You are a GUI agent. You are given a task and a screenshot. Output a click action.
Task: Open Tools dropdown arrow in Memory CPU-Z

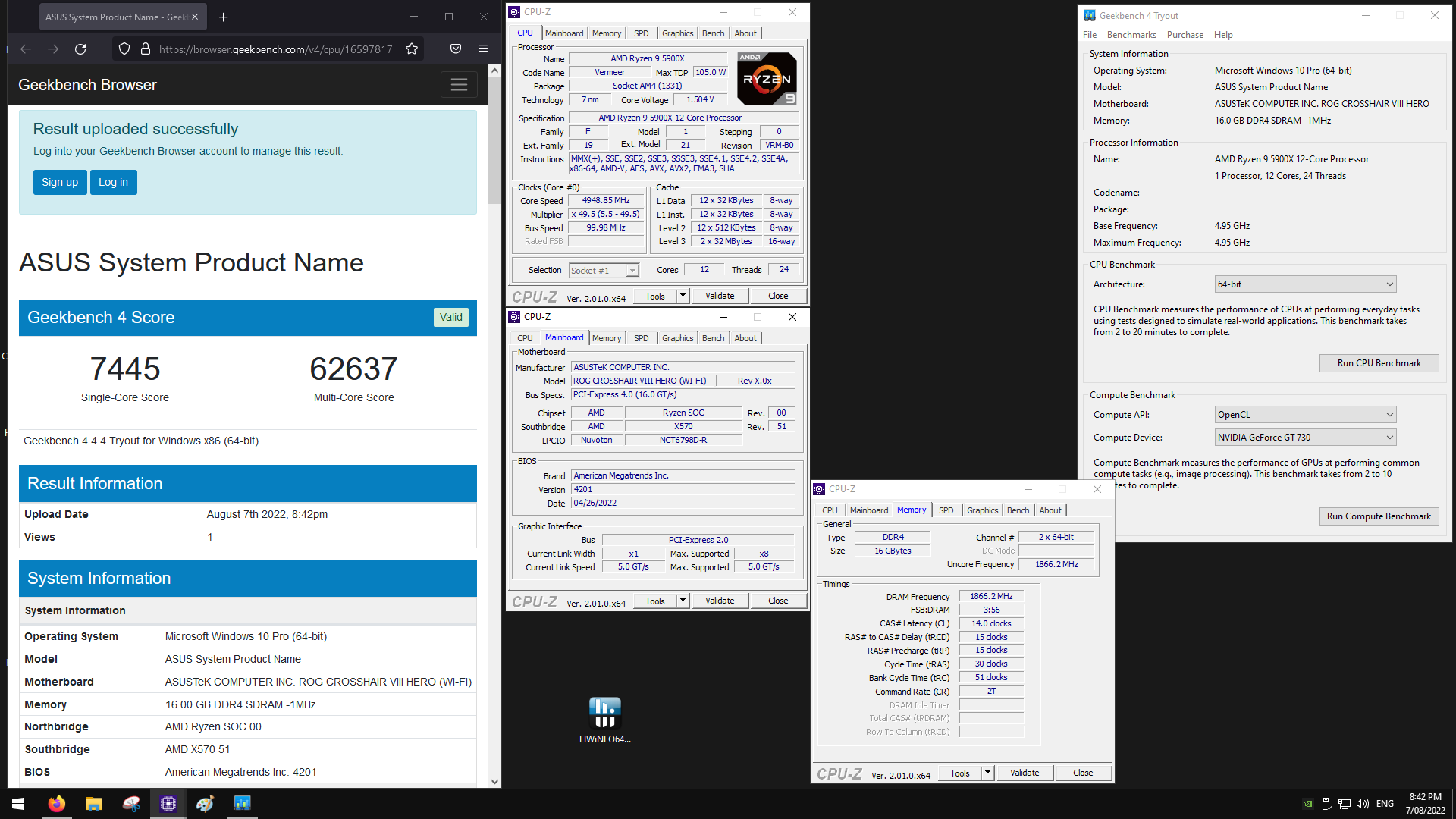click(987, 773)
